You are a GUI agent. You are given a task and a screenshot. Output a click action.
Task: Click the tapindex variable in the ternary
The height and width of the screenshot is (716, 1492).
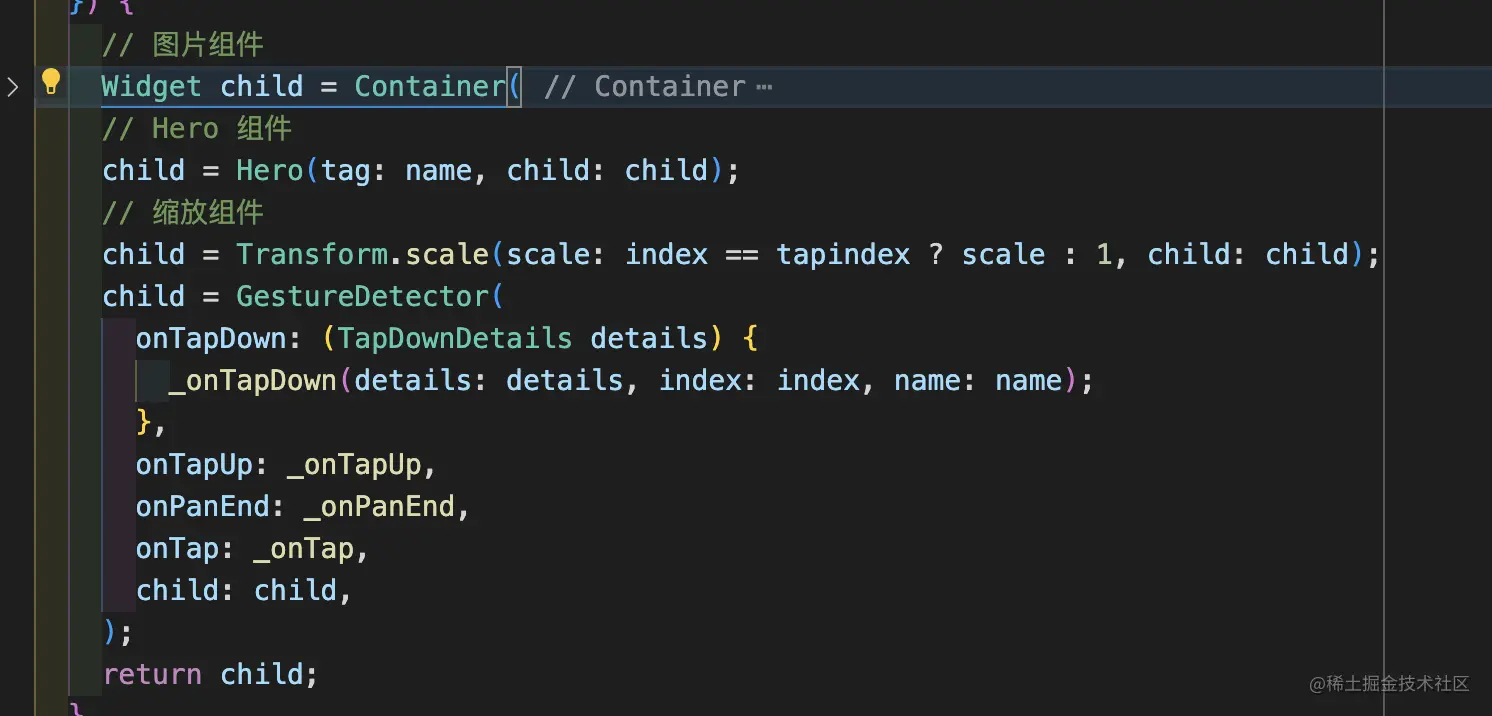tap(843, 255)
